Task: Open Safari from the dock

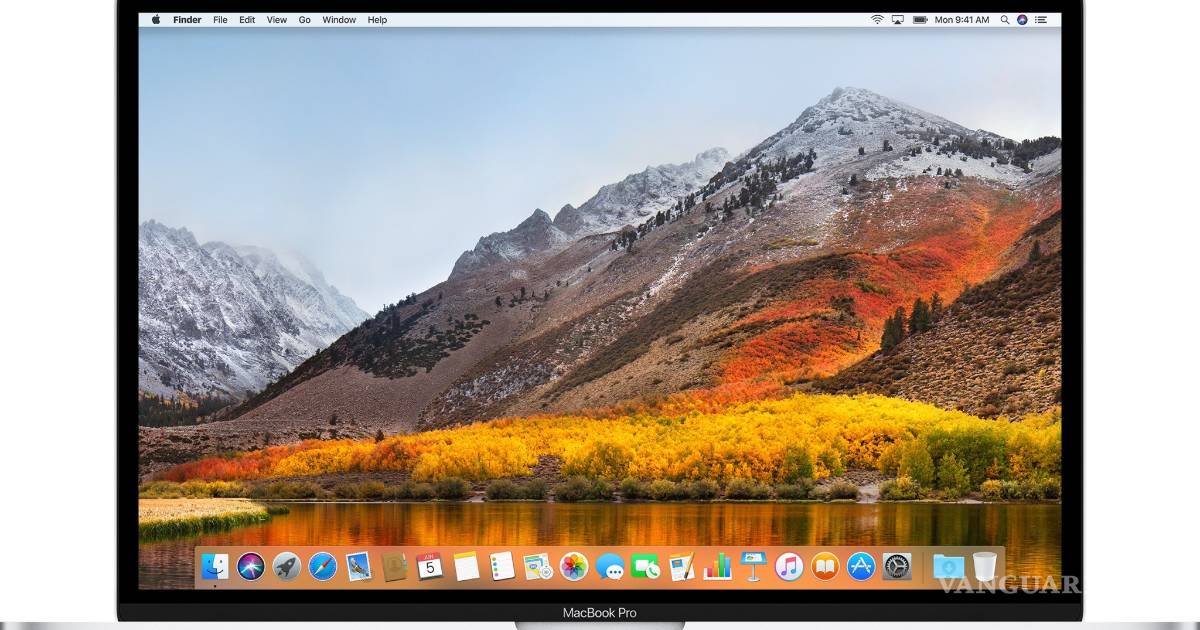Action: pyautogui.click(x=322, y=566)
